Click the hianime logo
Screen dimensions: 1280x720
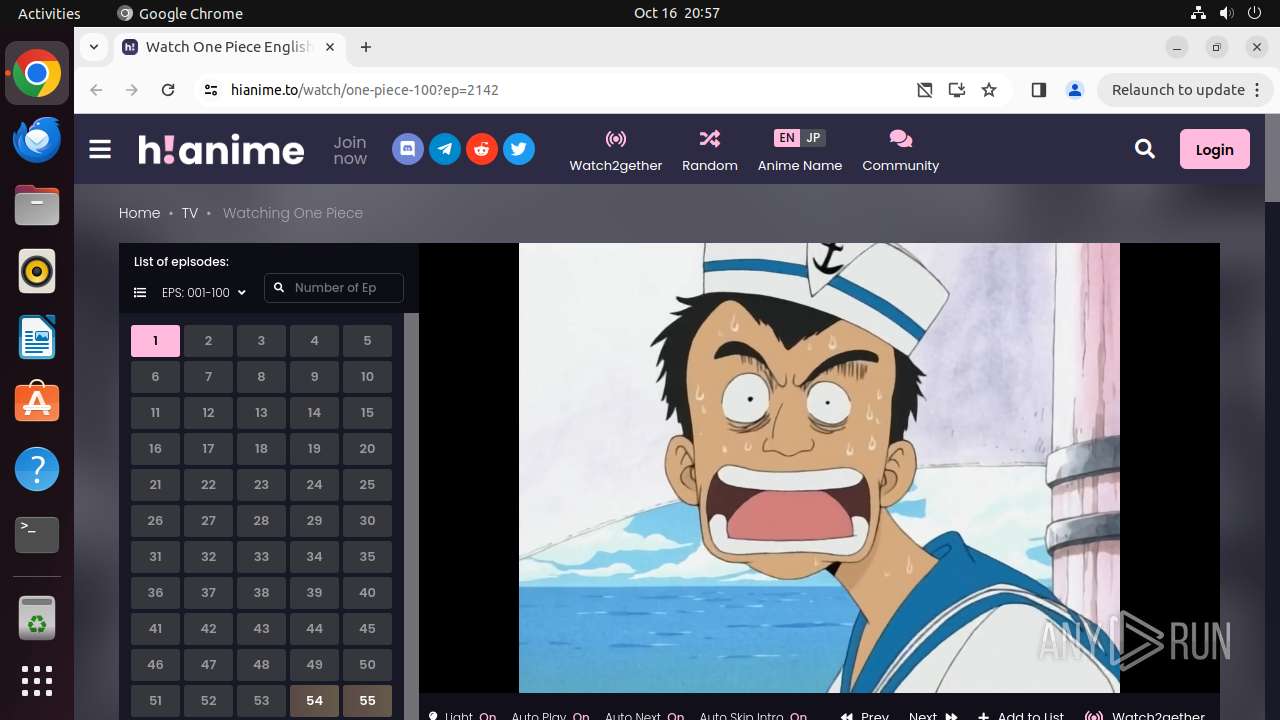[x=221, y=150]
